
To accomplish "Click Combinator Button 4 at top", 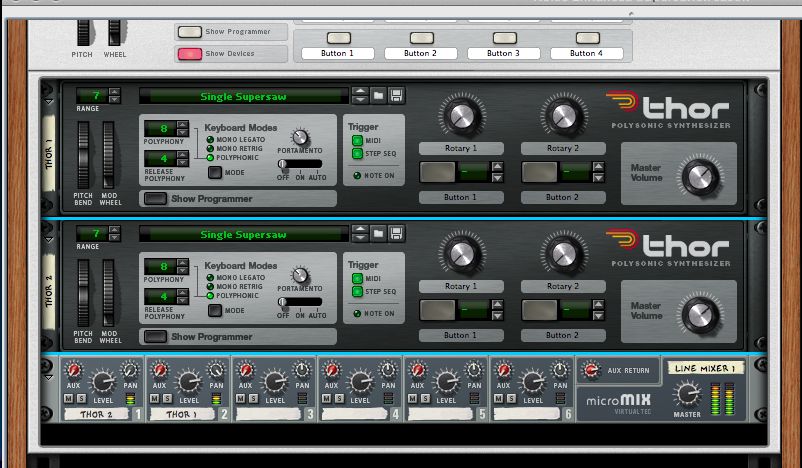I will [x=587, y=38].
